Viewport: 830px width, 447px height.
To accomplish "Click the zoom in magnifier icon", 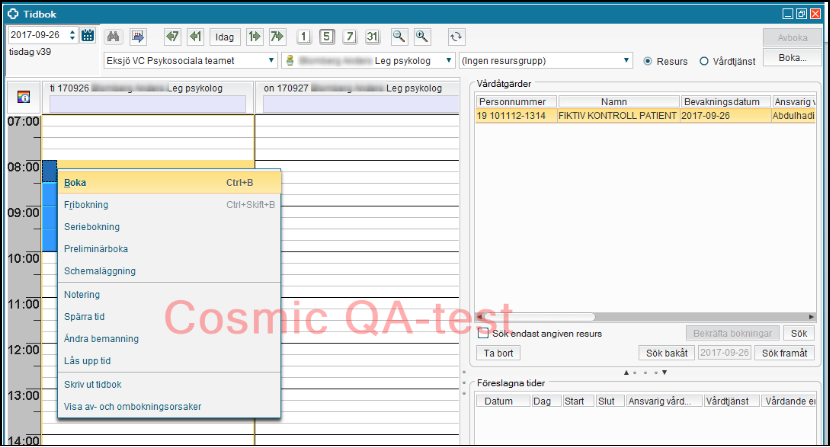I will pos(422,36).
